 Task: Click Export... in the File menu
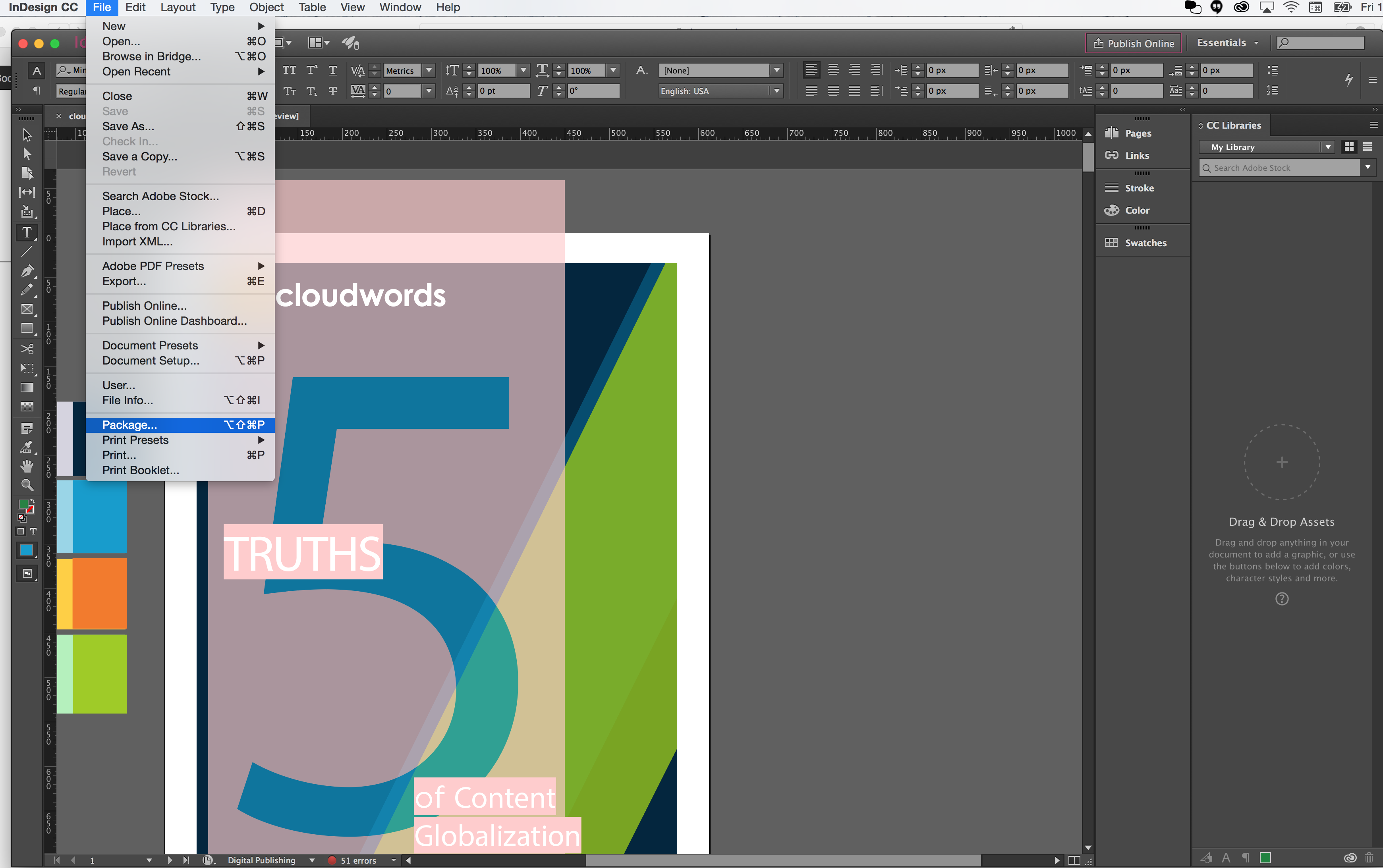[x=124, y=281]
